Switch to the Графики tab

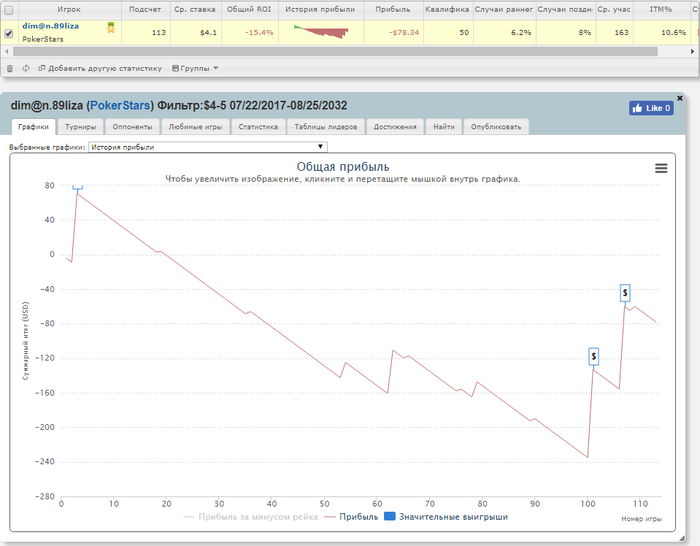tap(33, 127)
